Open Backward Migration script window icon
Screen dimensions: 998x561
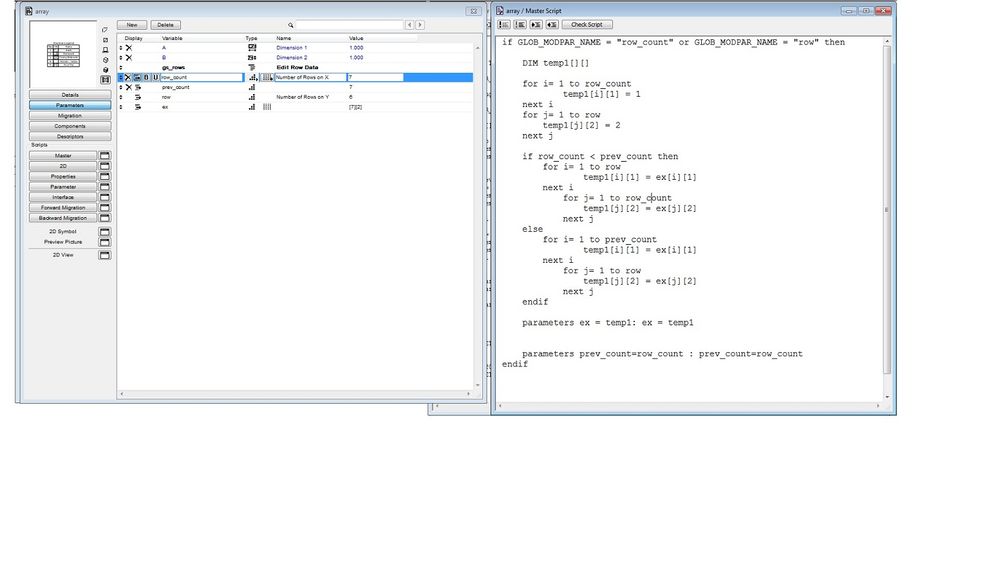105,218
